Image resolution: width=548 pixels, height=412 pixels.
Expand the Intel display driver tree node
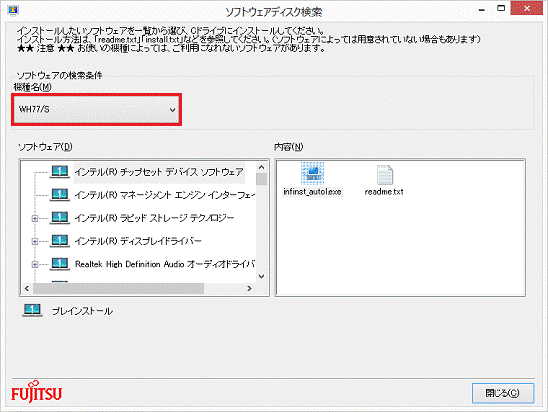tap(35, 241)
